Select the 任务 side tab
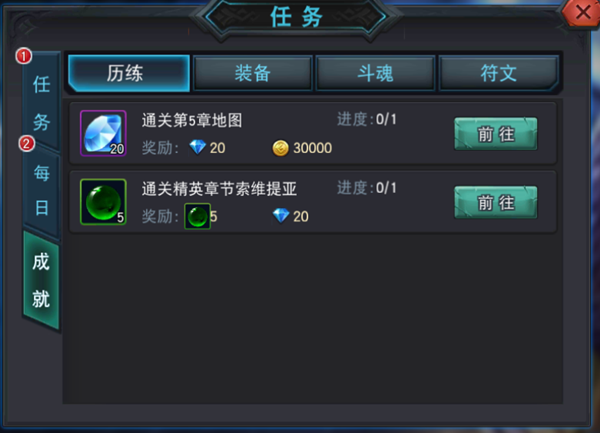Screen dimensions: 600x433 (41, 103)
